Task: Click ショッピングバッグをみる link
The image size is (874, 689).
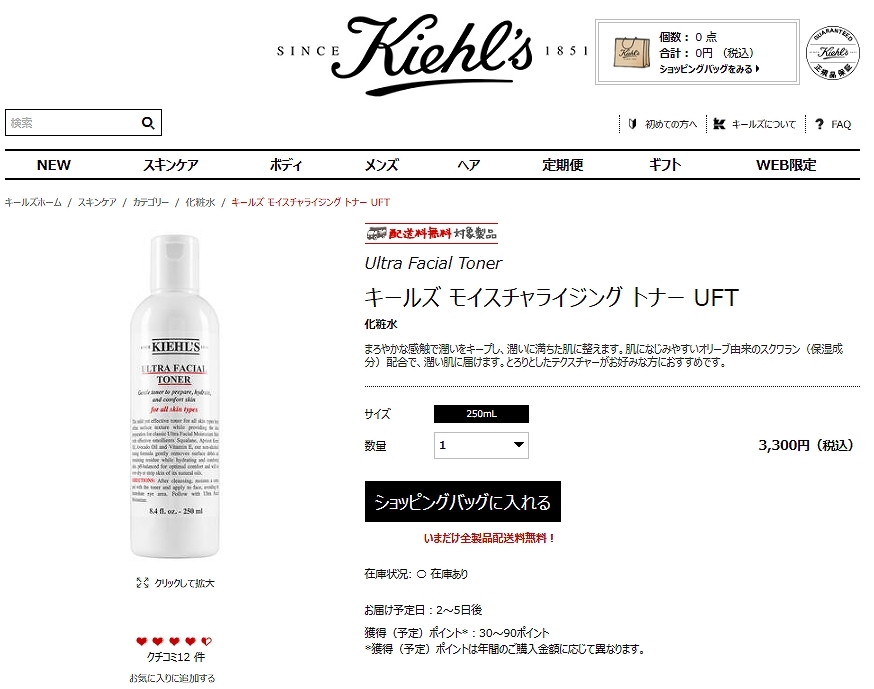Action: [x=709, y=69]
